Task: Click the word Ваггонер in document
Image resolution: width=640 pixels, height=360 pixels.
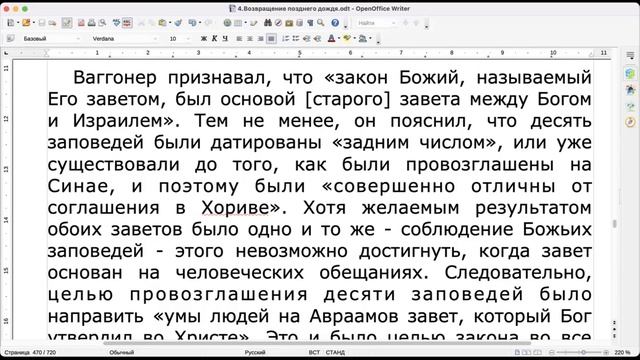Action: pos(115,78)
